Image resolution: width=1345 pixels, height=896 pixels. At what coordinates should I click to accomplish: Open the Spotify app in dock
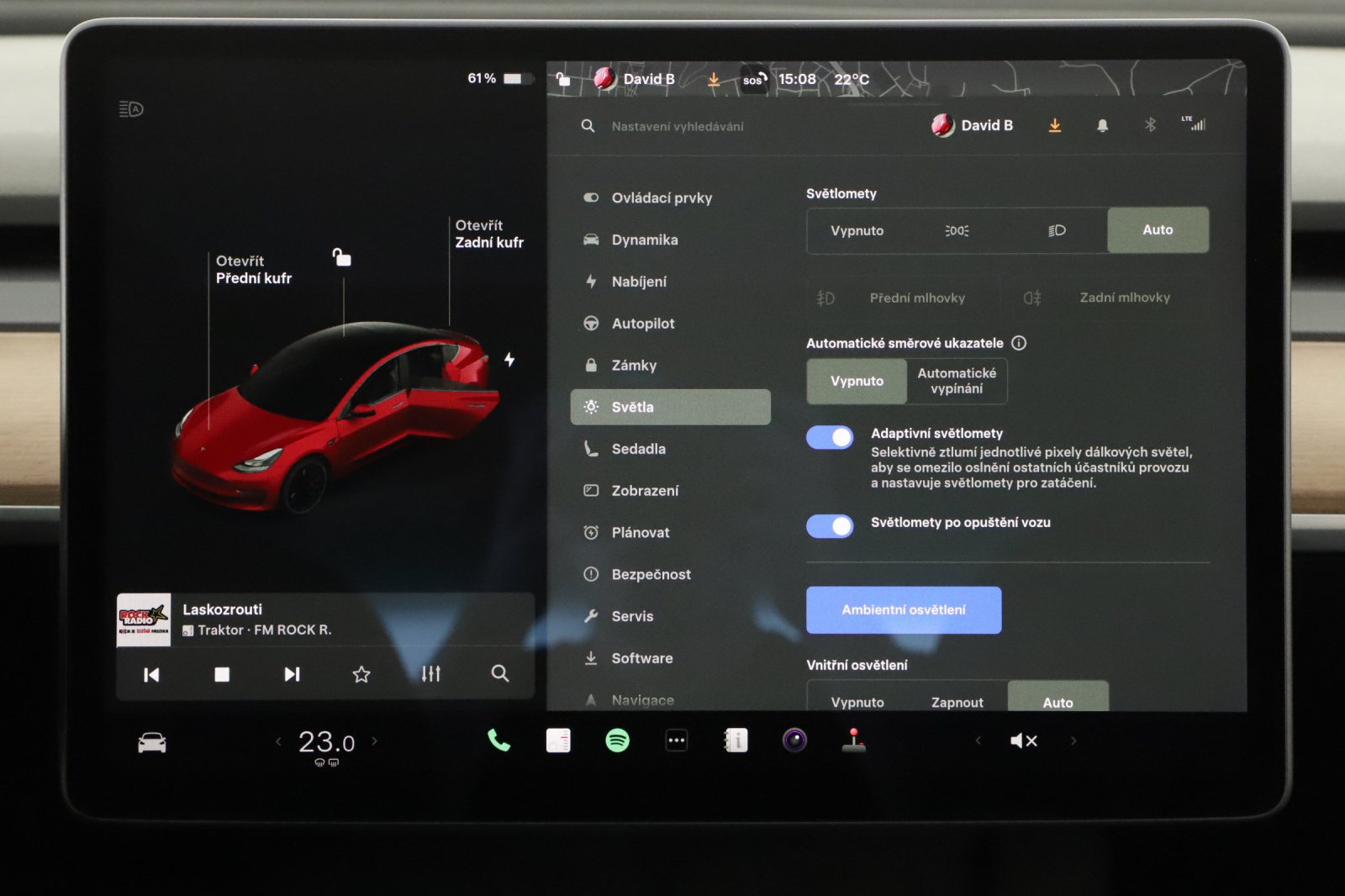(617, 741)
